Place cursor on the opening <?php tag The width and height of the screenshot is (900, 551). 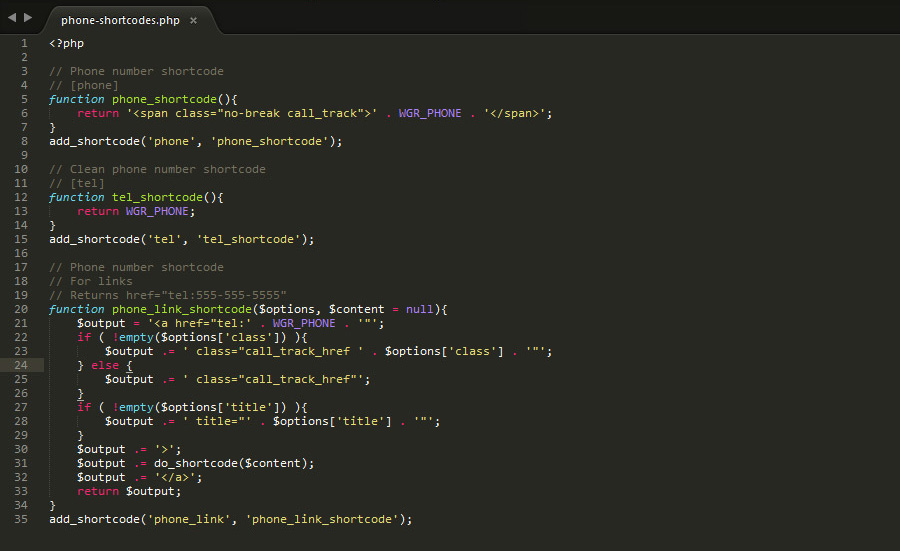point(66,43)
